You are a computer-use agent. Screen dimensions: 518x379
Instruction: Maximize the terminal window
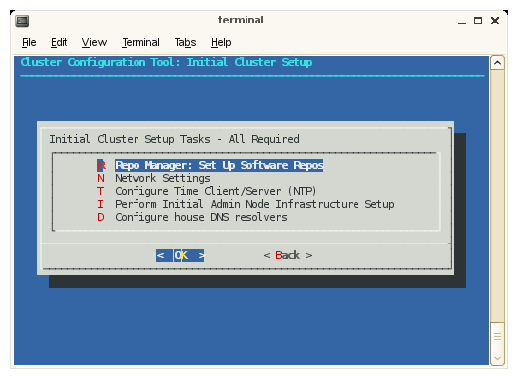[x=478, y=21]
